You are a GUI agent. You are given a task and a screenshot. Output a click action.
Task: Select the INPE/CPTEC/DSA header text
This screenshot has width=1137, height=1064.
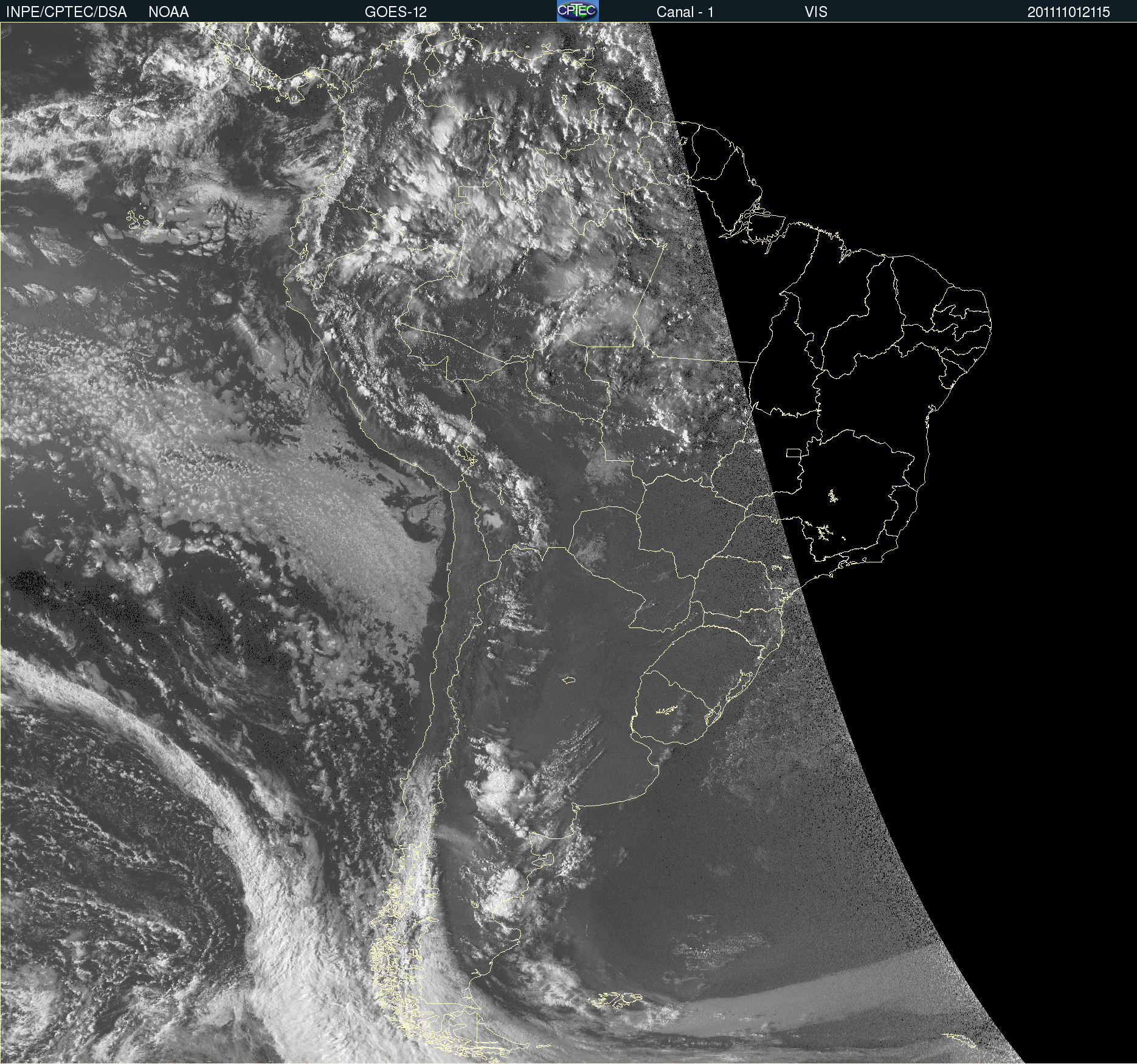tap(66, 12)
